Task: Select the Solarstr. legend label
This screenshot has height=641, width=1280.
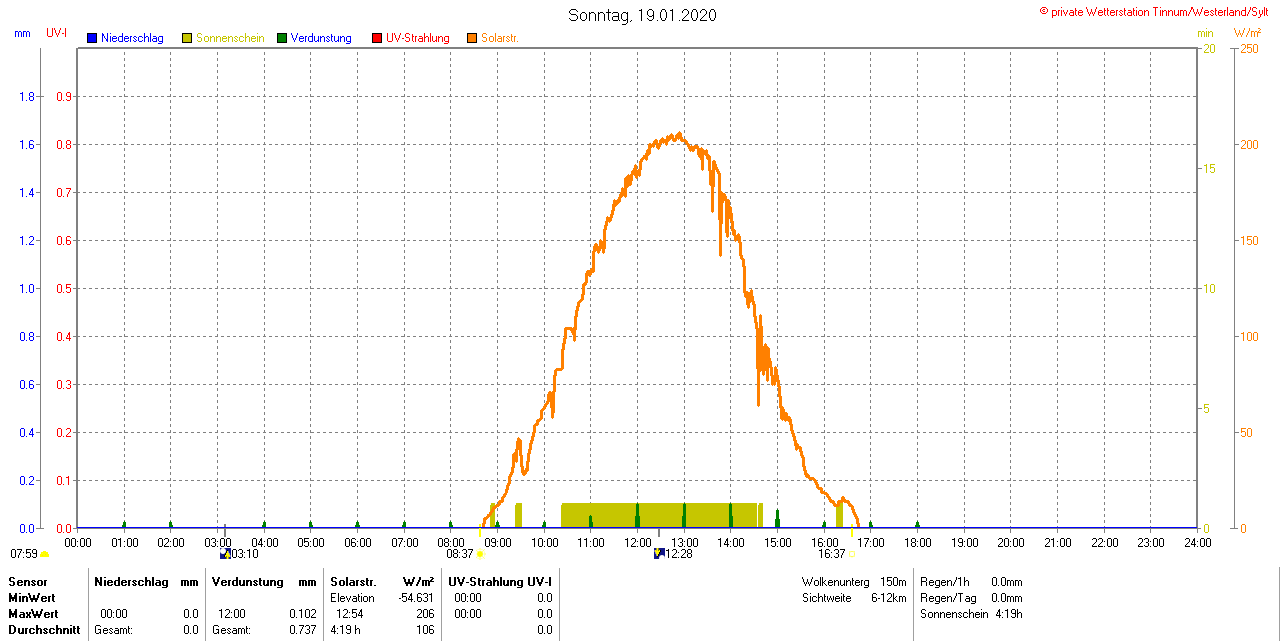Action: point(500,38)
